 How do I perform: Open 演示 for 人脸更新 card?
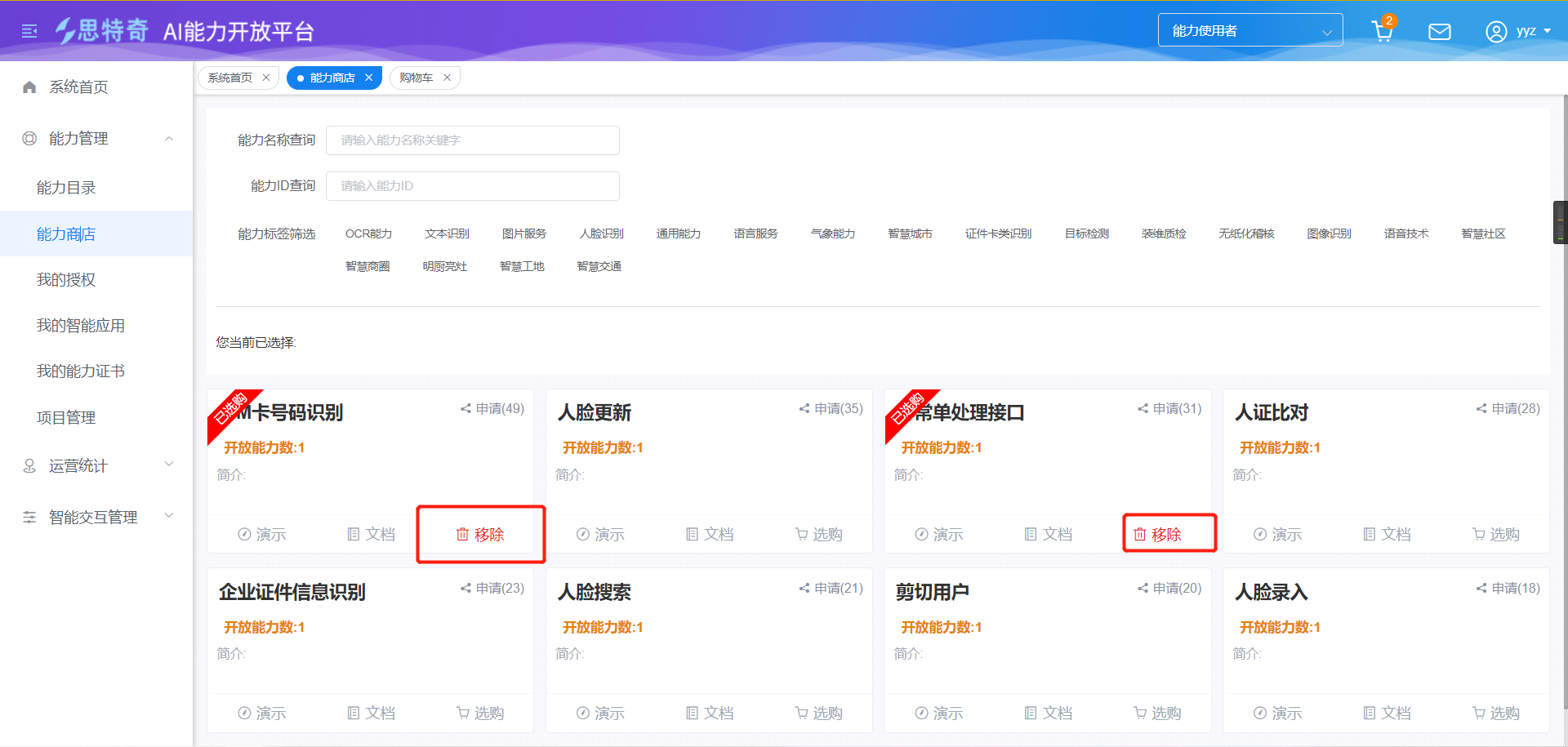click(x=600, y=534)
